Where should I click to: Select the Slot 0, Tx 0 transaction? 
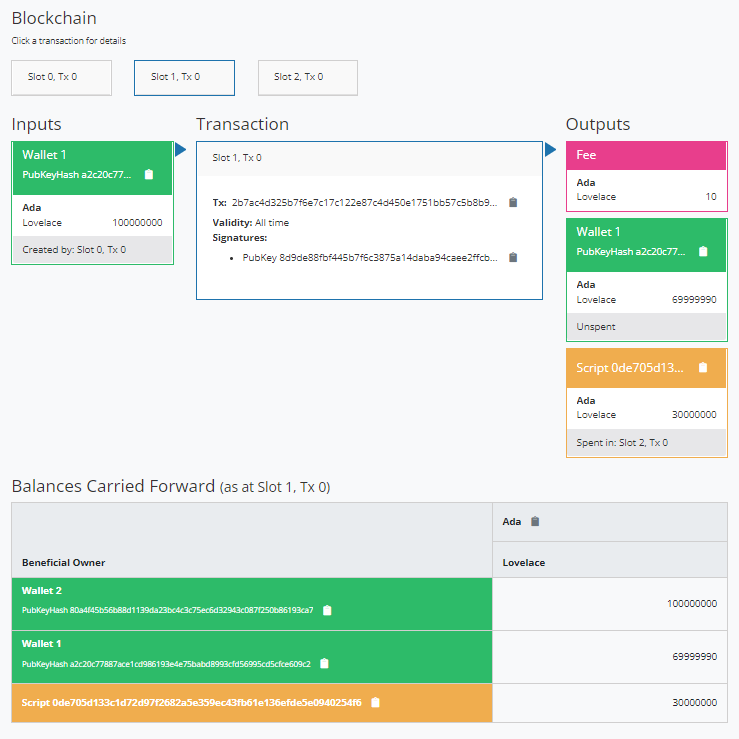click(x=61, y=77)
